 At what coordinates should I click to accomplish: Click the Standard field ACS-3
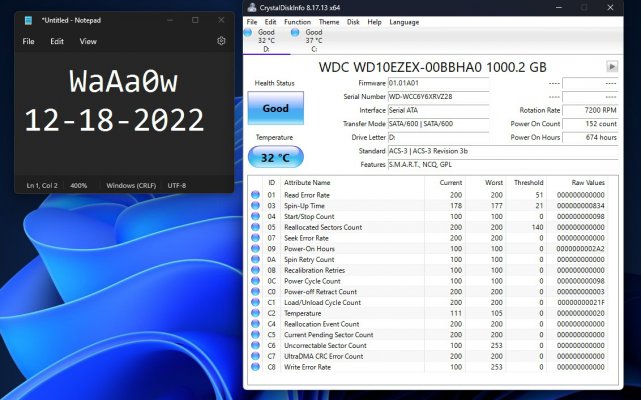pyautogui.click(x=503, y=151)
